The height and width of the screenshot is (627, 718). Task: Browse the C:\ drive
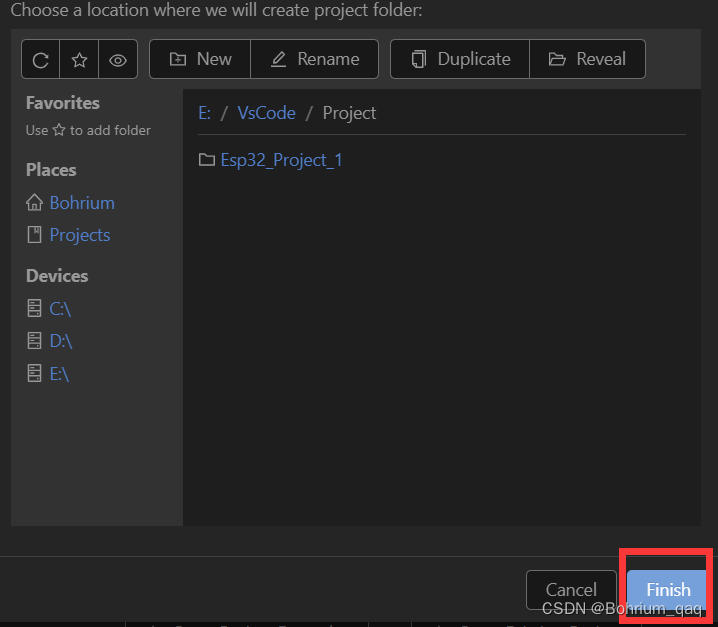coord(60,309)
